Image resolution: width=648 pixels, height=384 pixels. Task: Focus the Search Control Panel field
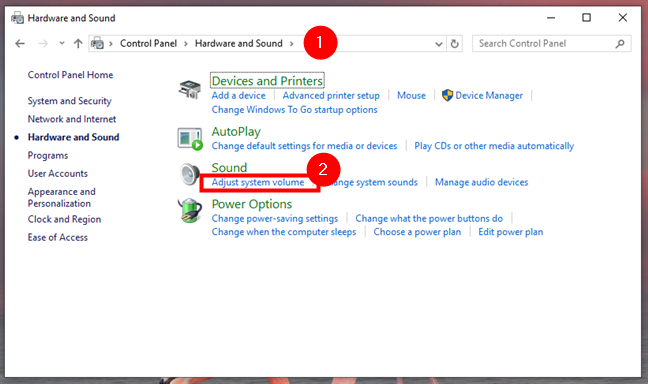pyautogui.click(x=551, y=43)
